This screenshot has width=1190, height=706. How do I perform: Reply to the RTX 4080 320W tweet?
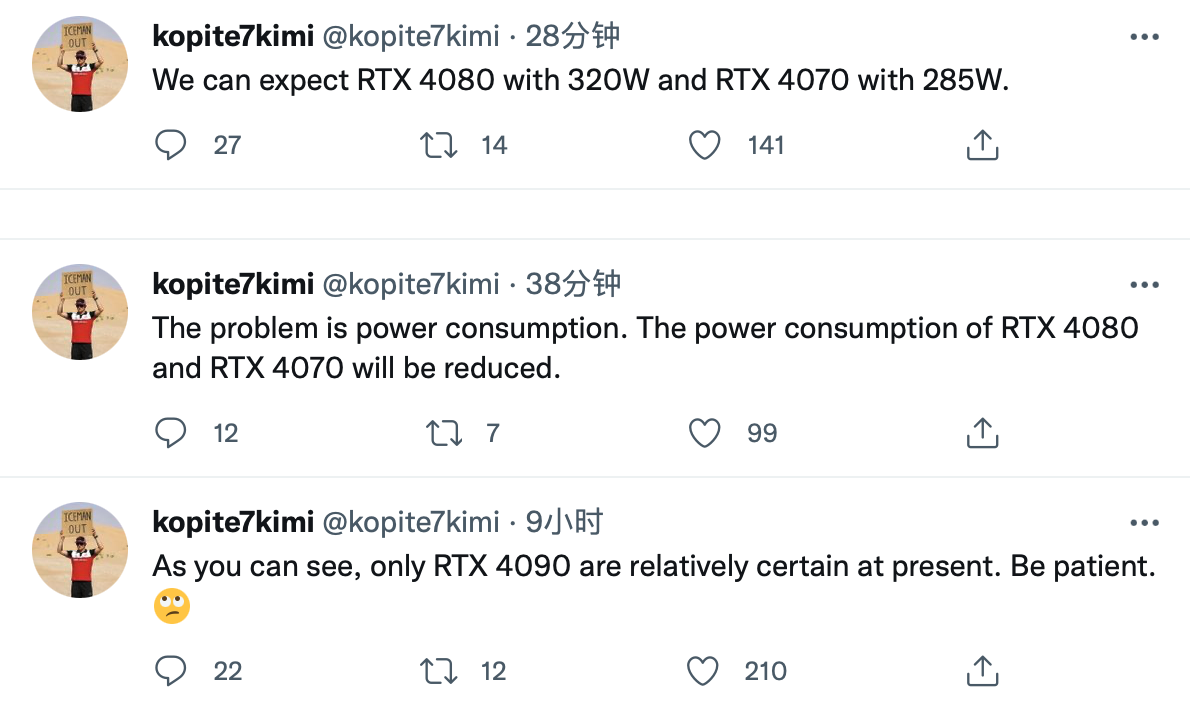click(171, 144)
